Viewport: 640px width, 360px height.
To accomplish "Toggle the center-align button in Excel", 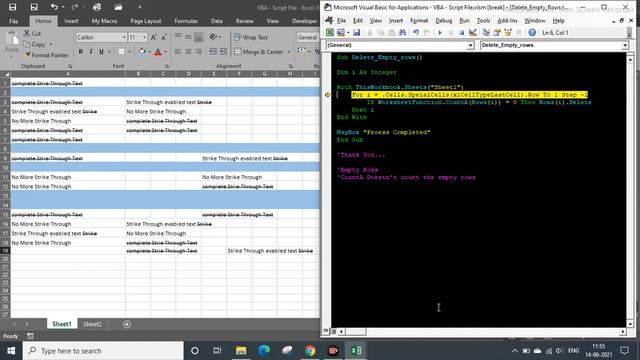I will (188, 51).
